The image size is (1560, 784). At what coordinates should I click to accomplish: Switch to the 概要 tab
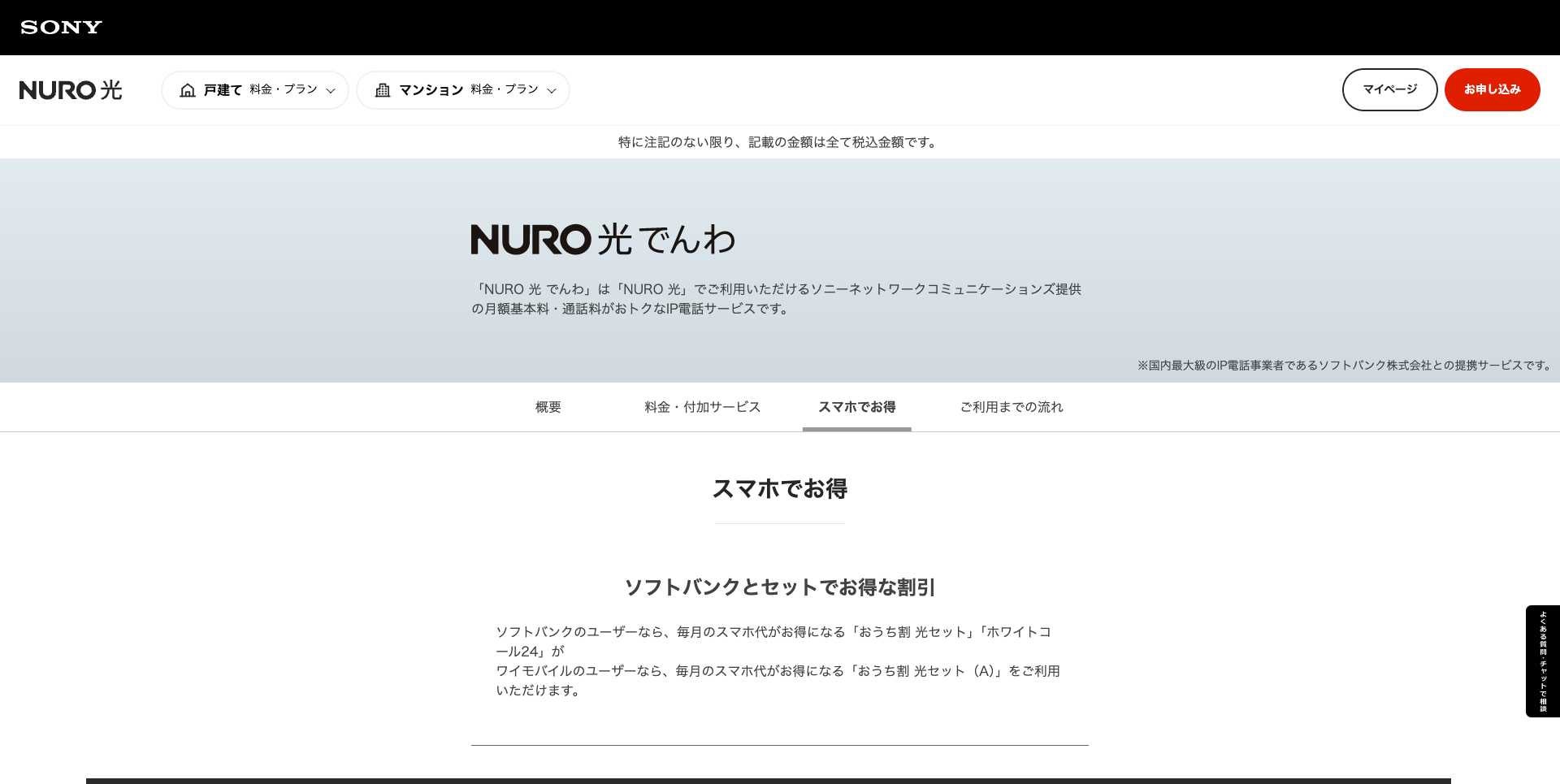(x=548, y=407)
